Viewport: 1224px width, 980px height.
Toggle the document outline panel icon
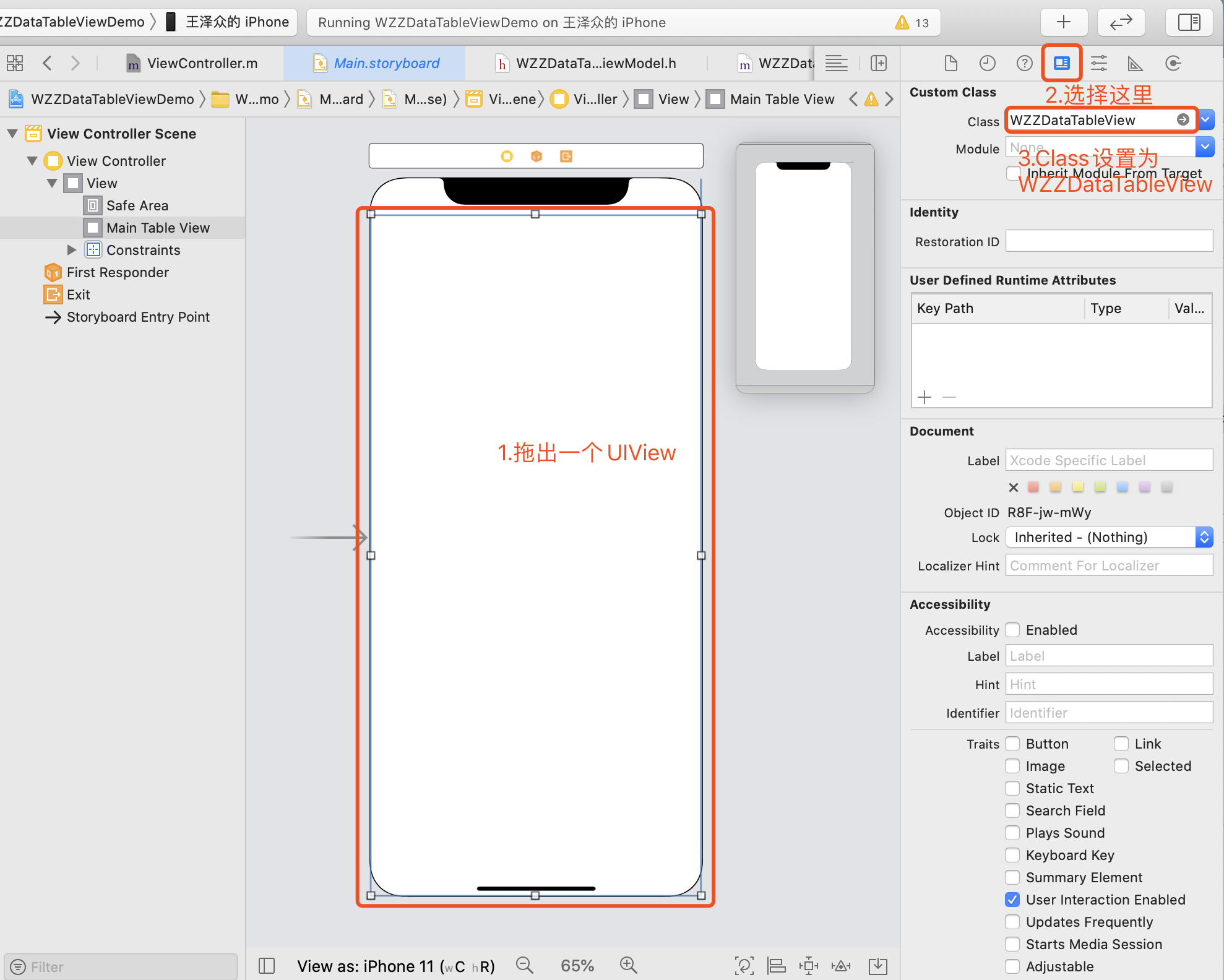[x=267, y=965]
